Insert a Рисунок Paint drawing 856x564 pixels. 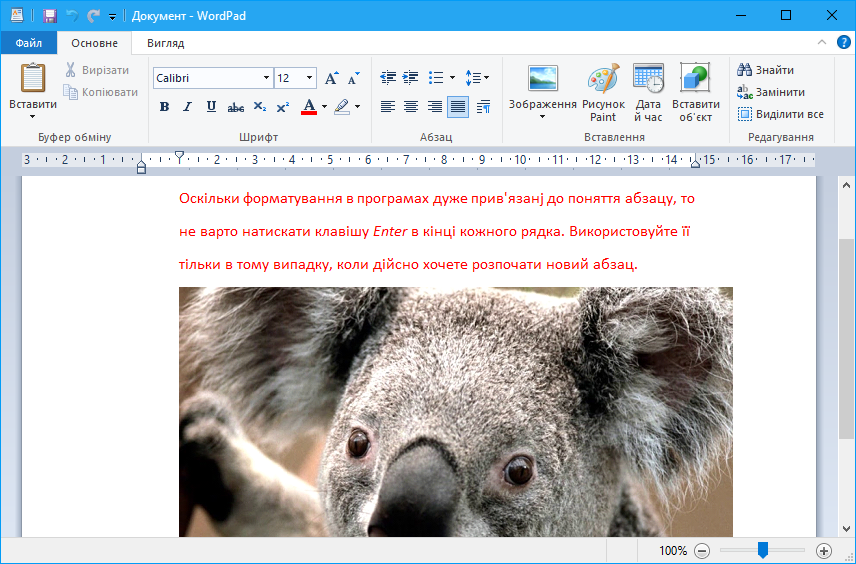(603, 92)
